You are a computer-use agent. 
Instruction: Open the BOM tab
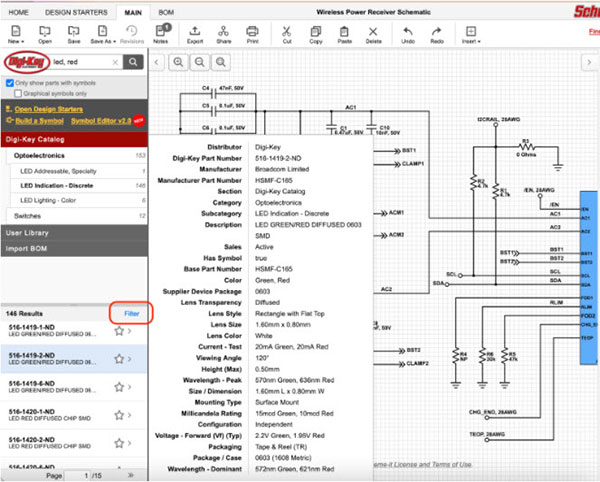point(166,12)
